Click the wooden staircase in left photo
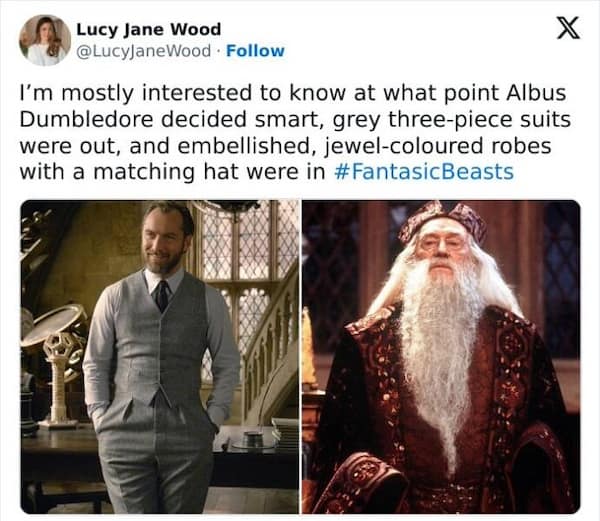This screenshot has width=600, height=521. pyautogui.click(x=270, y=361)
